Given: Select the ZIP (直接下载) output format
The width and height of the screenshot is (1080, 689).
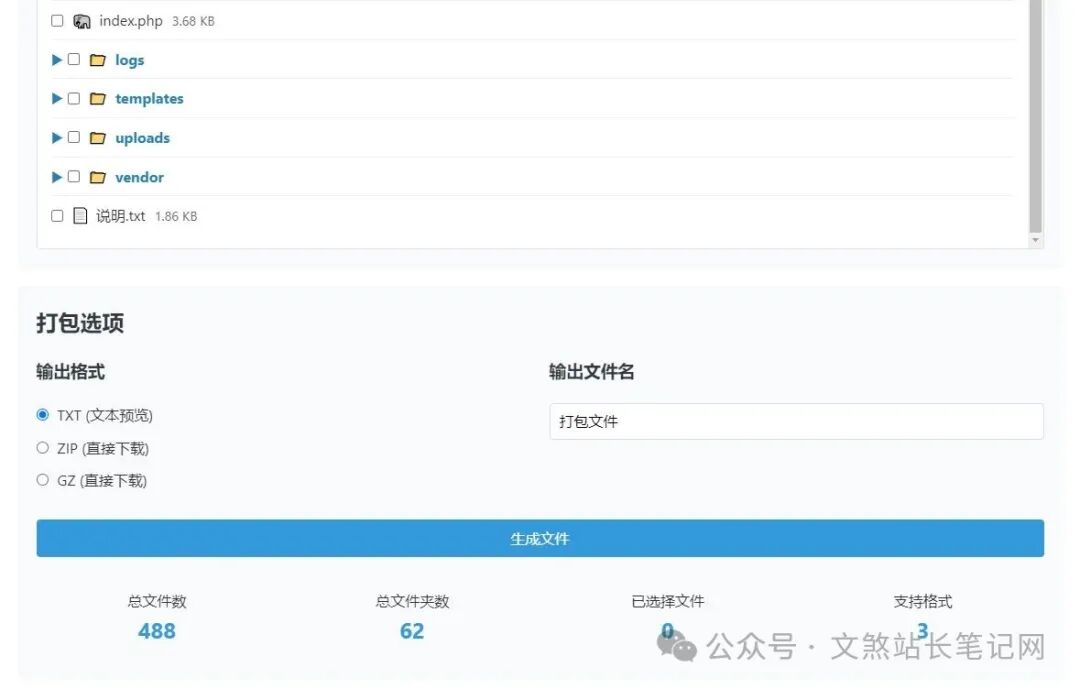Looking at the screenshot, I should pos(42,447).
